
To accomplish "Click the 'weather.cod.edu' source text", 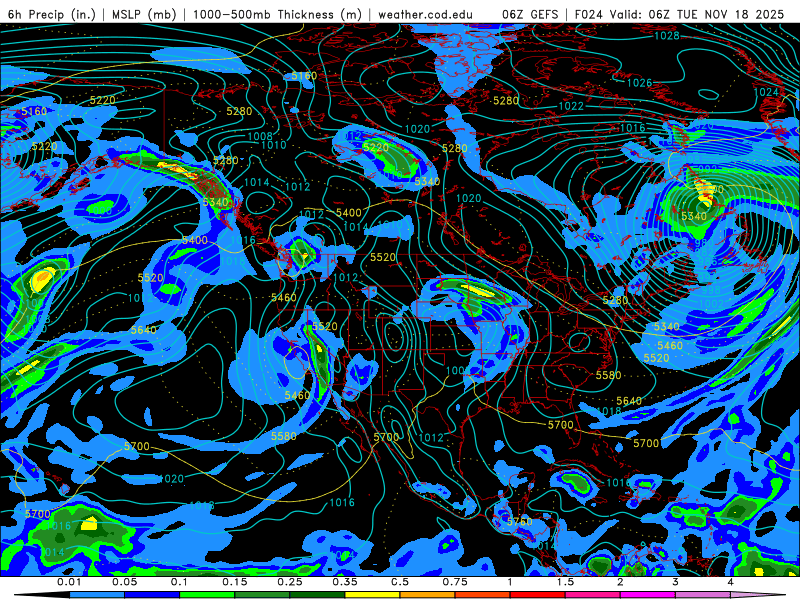I will 426,14.
